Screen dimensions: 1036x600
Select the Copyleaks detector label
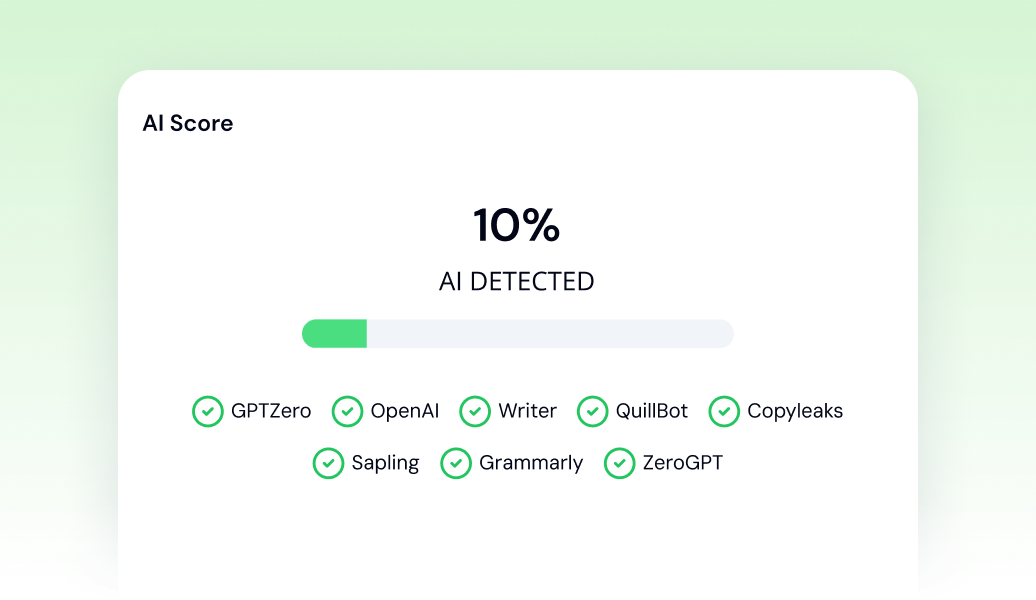tap(795, 411)
